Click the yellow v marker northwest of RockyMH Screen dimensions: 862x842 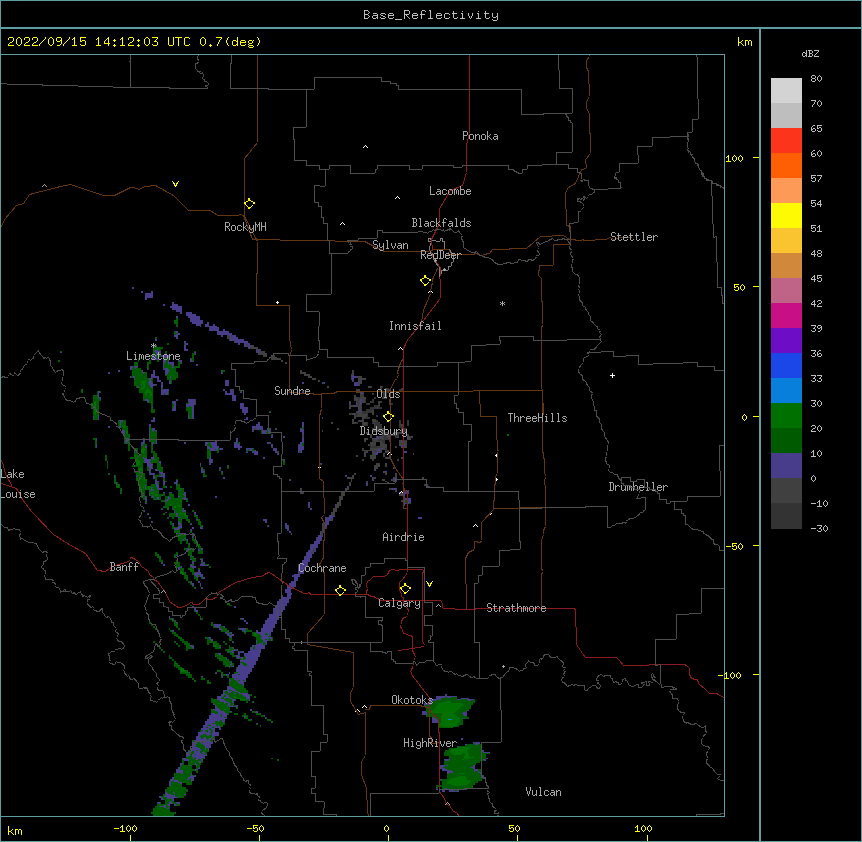[175, 184]
